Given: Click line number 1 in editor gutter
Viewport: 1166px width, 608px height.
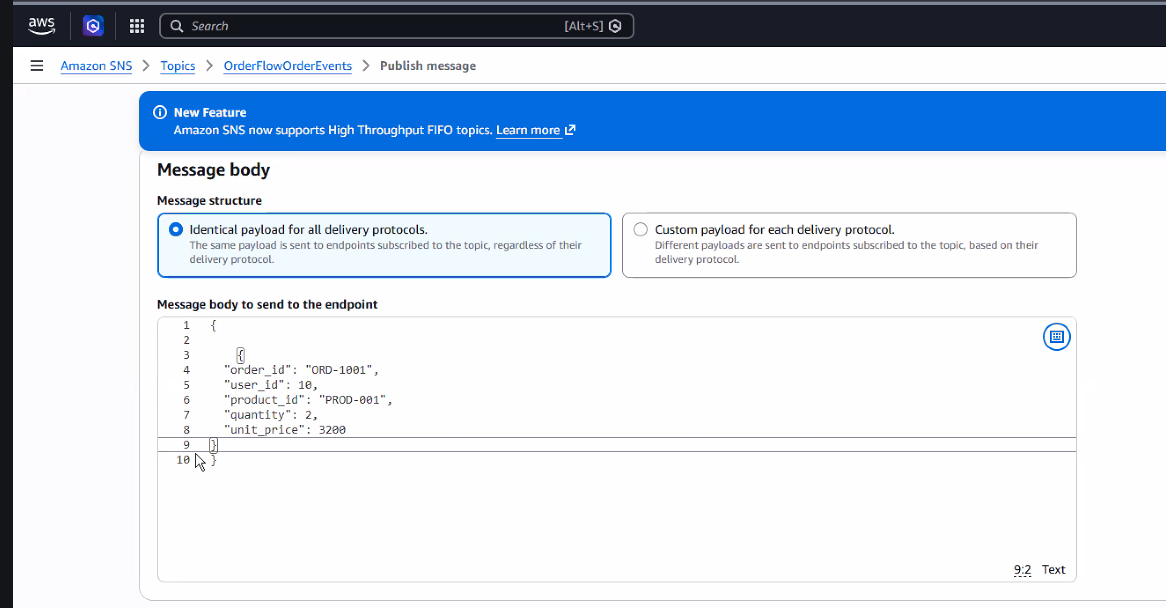Looking at the screenshot, I should pos(186,326).
